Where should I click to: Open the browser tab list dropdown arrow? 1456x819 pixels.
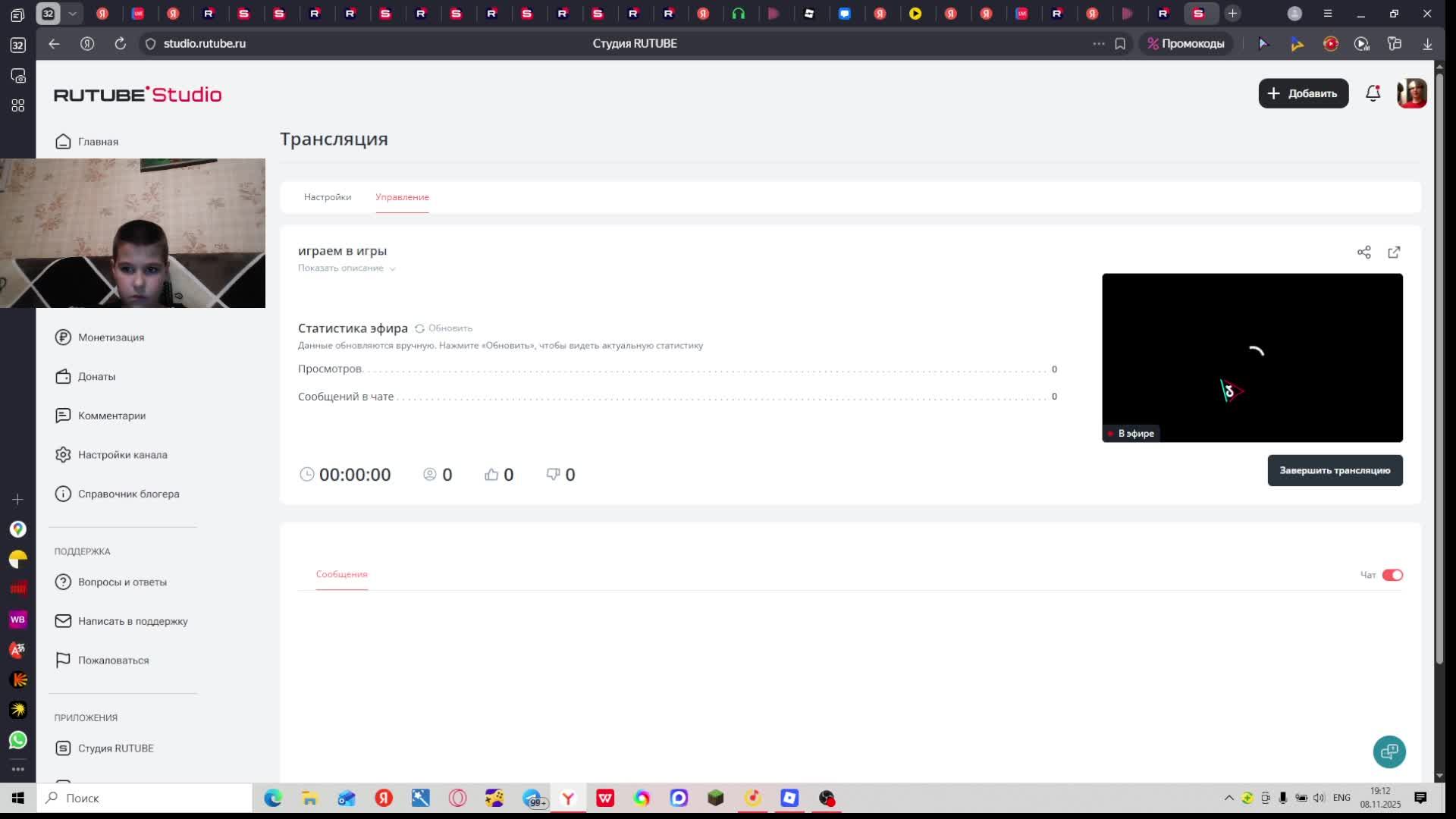[72, 14]
